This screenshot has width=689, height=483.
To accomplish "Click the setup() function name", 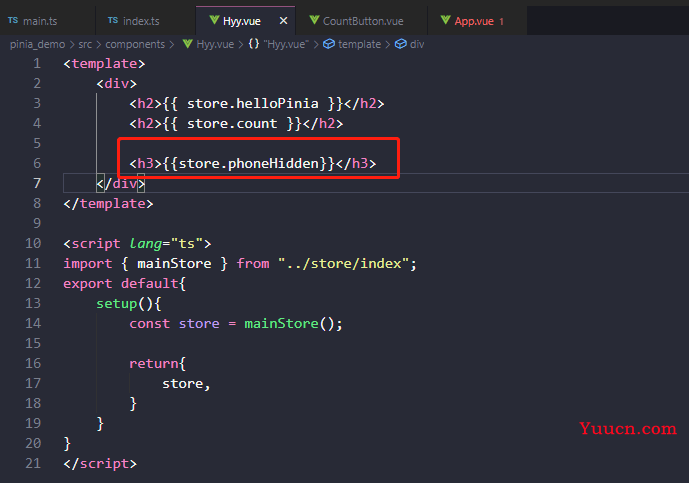I will (116, 304).
